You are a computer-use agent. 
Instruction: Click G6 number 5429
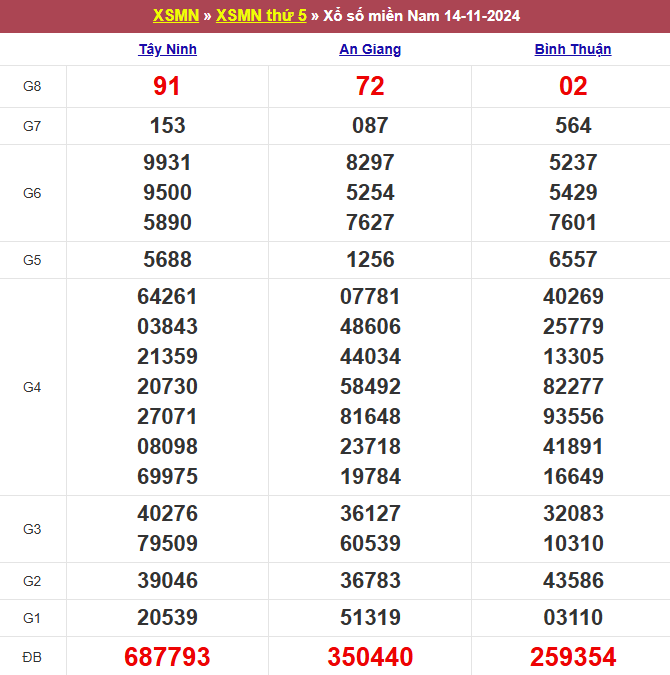(x=573, y=192)
